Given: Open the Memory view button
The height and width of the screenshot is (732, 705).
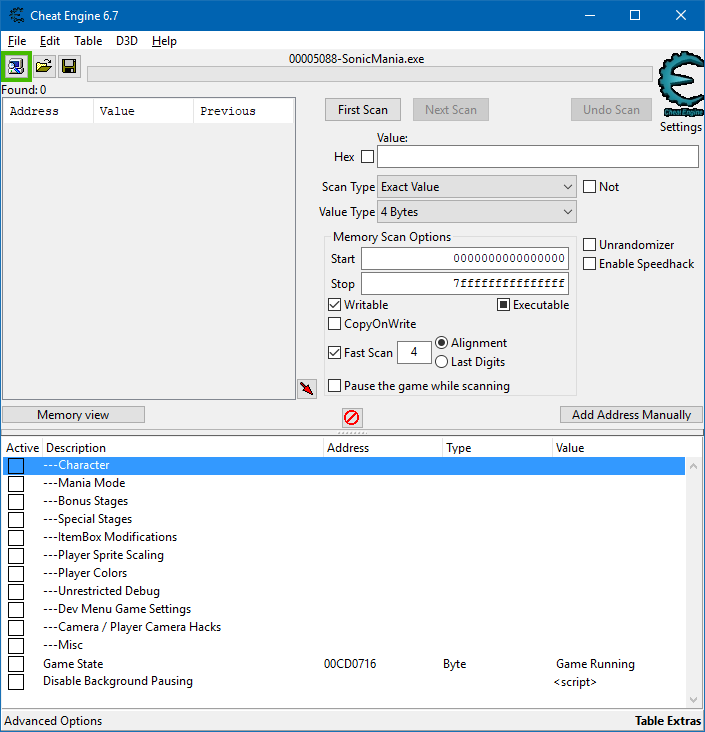Looking at the screenshot, I should (x=73, y=415).
